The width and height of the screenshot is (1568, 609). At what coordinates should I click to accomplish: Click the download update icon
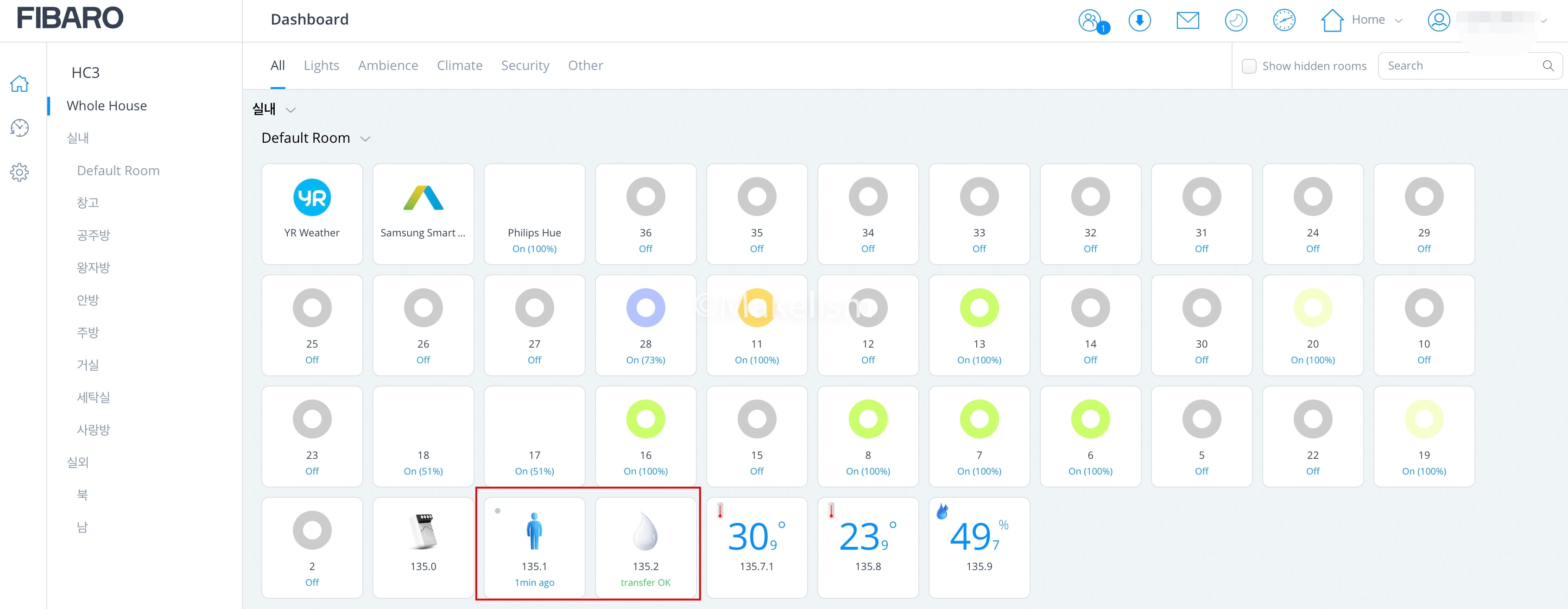click(x=1139, y=20)
